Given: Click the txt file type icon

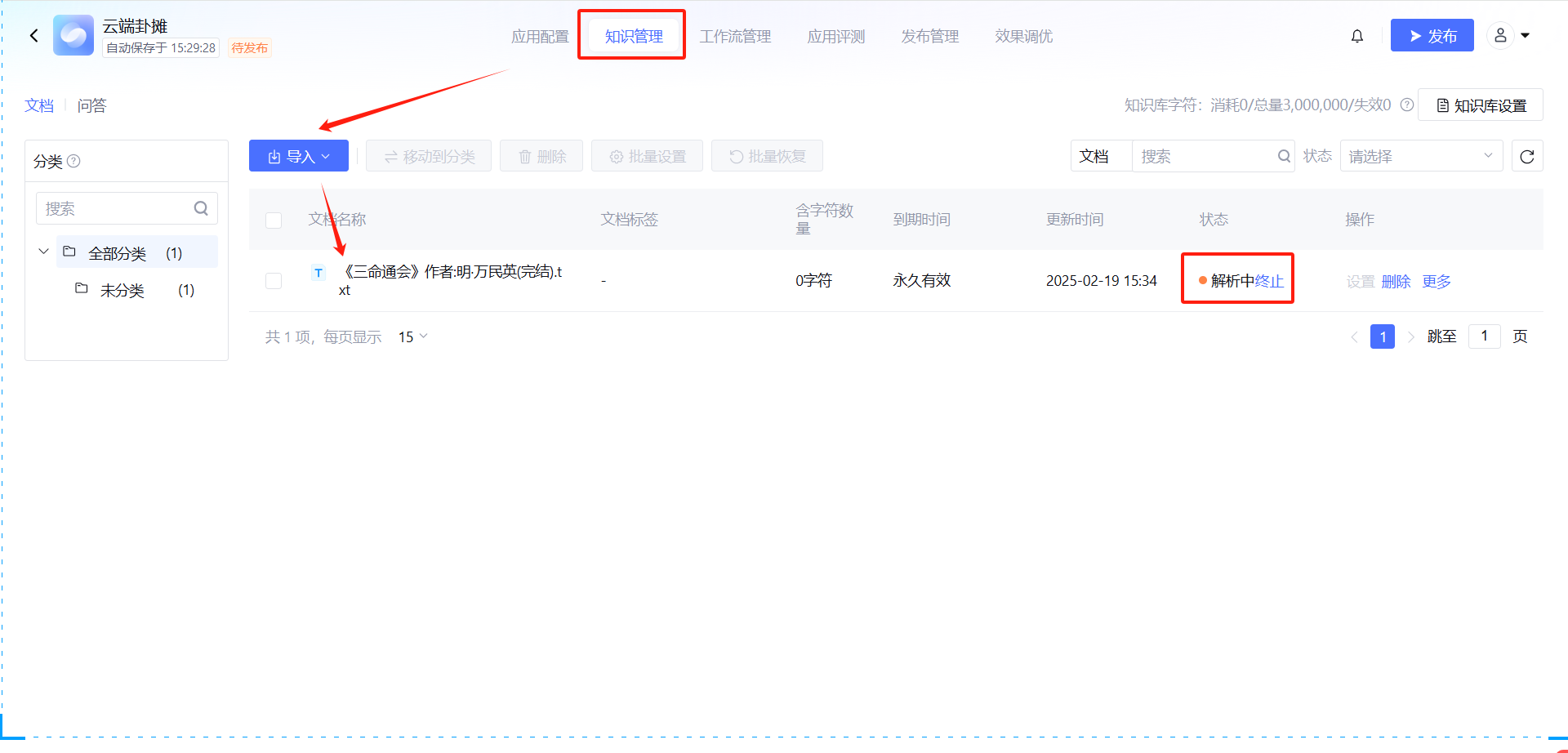Looking at the screenshot, I should pos(318,273).
